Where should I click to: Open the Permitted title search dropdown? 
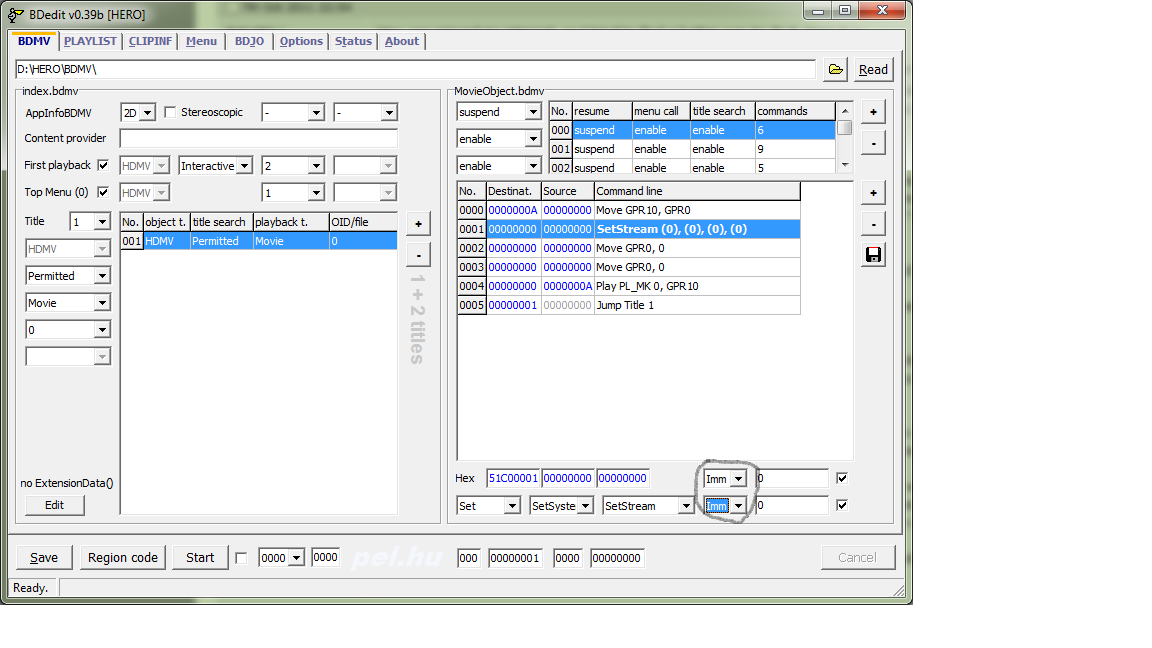[102, 276]
